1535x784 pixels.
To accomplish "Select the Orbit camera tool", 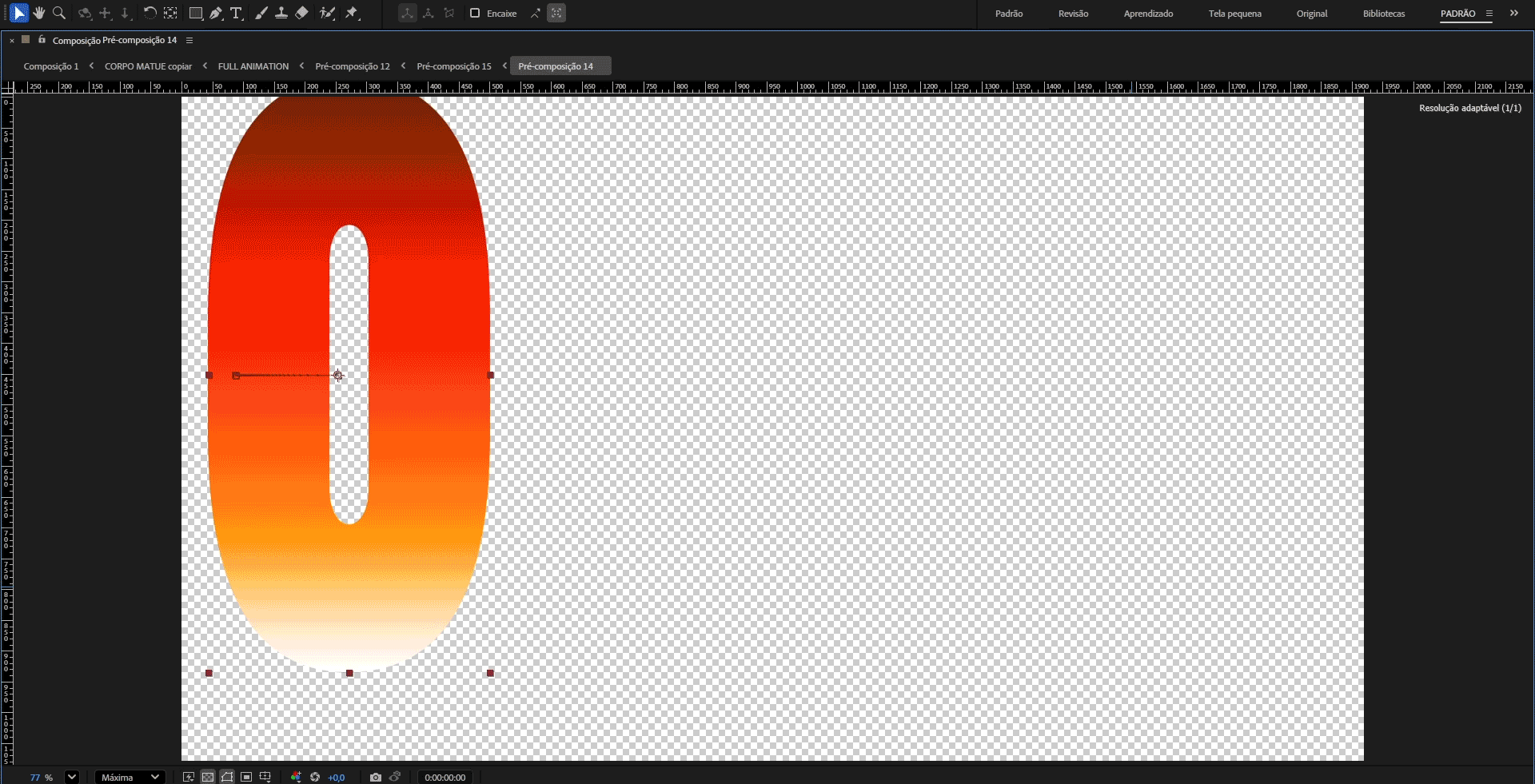I will pos(85,14).
